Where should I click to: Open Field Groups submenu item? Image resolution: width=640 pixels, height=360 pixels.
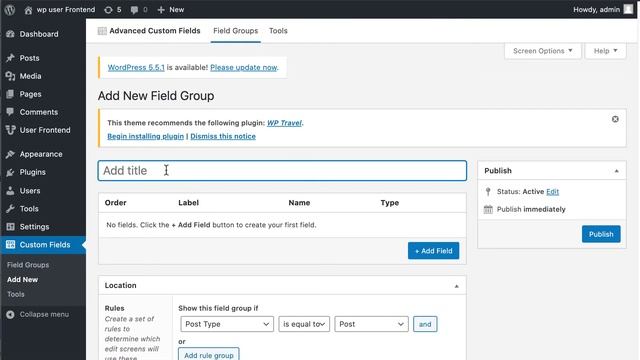coord(28,265)
